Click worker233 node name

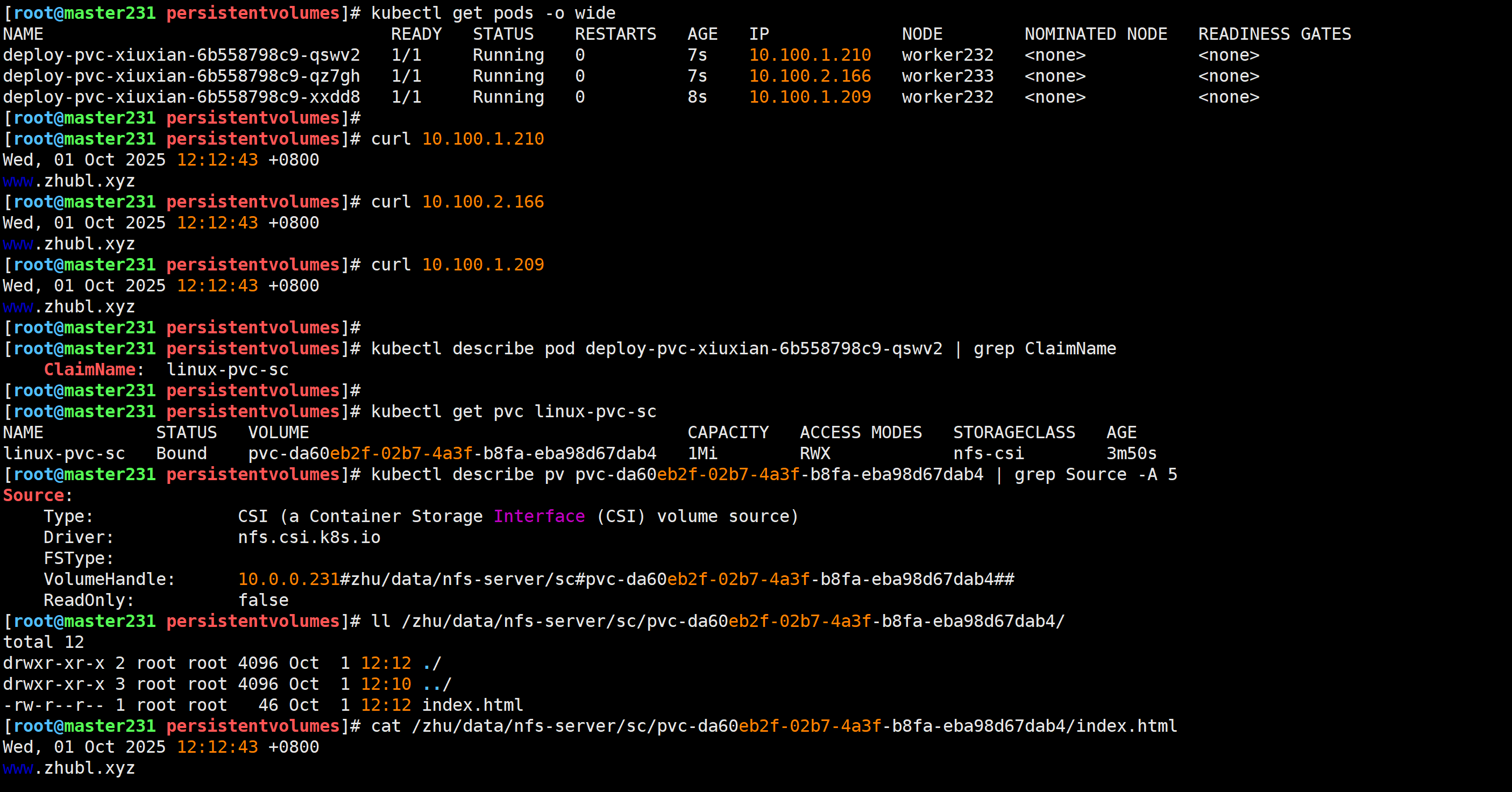tap(947, 76)
